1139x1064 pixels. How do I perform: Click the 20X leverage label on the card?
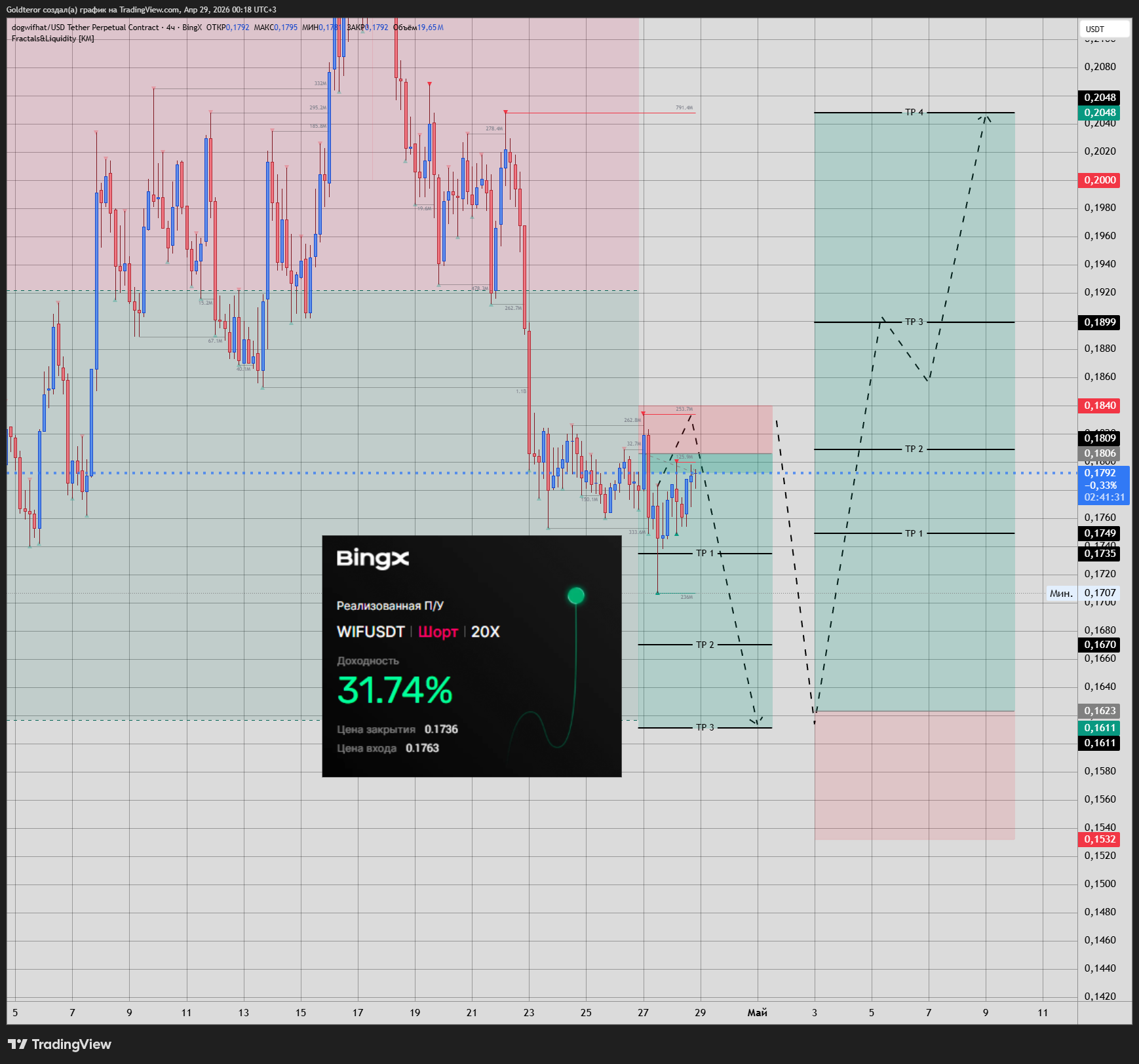[x=486, y=632]
